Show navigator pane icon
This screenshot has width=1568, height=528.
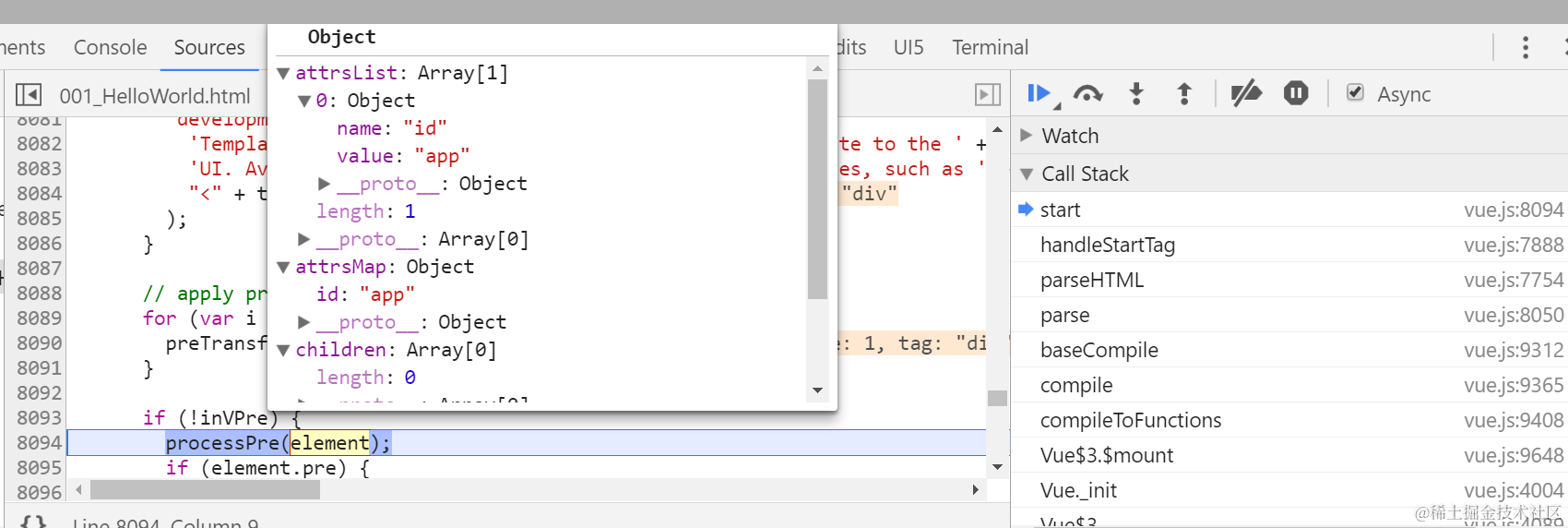tap(29, 95)
